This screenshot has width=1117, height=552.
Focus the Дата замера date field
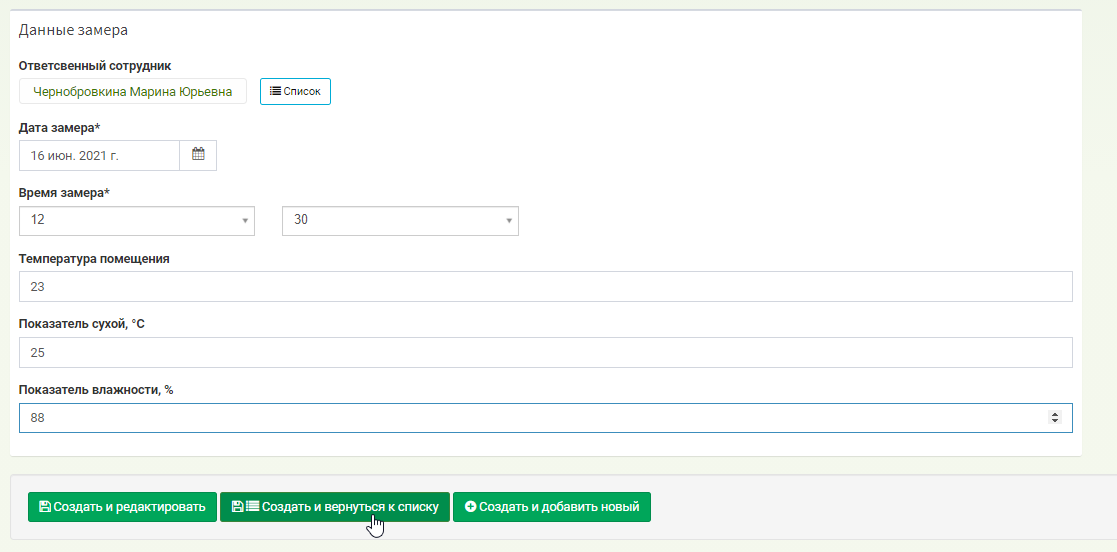pyautogui.click(x=99, y=155)
